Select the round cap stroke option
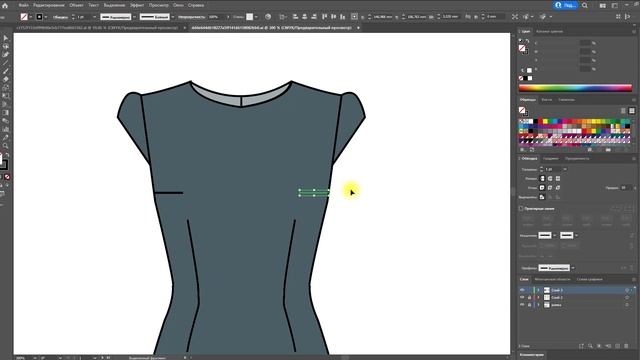 (x=550, y=178)
